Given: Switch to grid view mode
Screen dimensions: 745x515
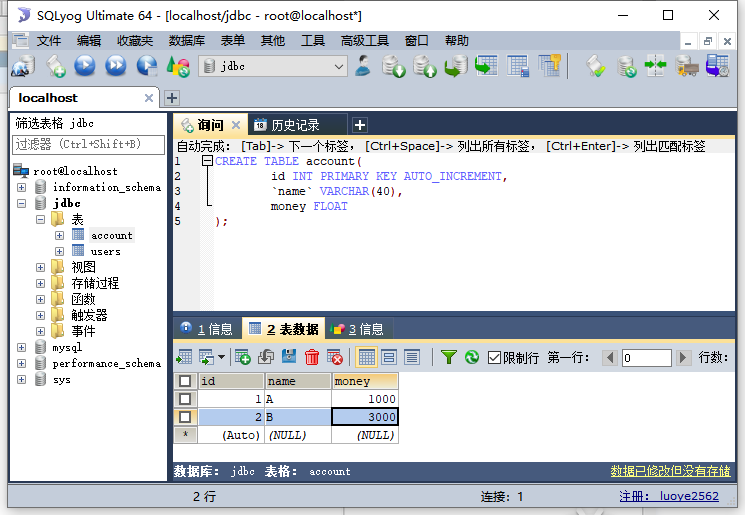Looking at the screenshot, I should pos(366,357).
